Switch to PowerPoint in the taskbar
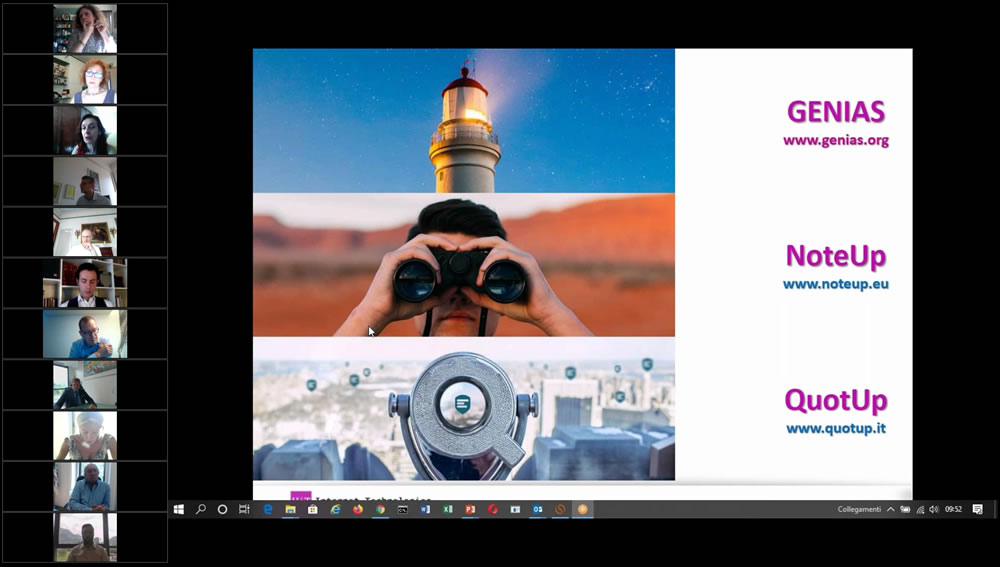 470,509
